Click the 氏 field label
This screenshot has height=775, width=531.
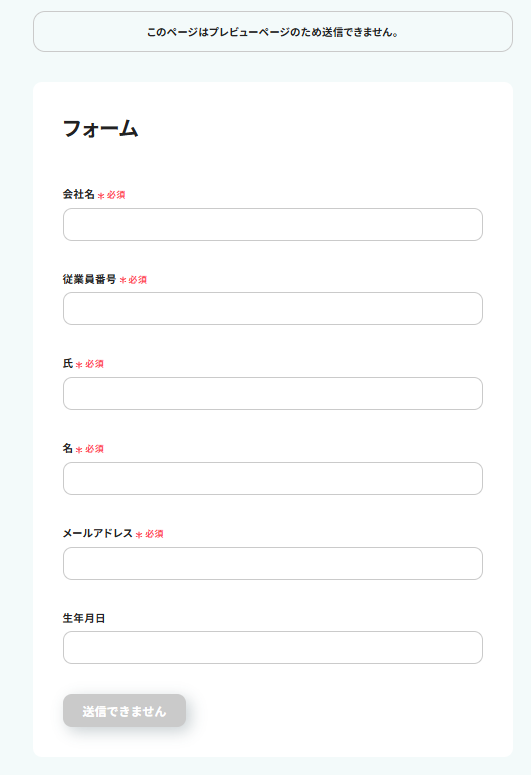click(68, 363)
